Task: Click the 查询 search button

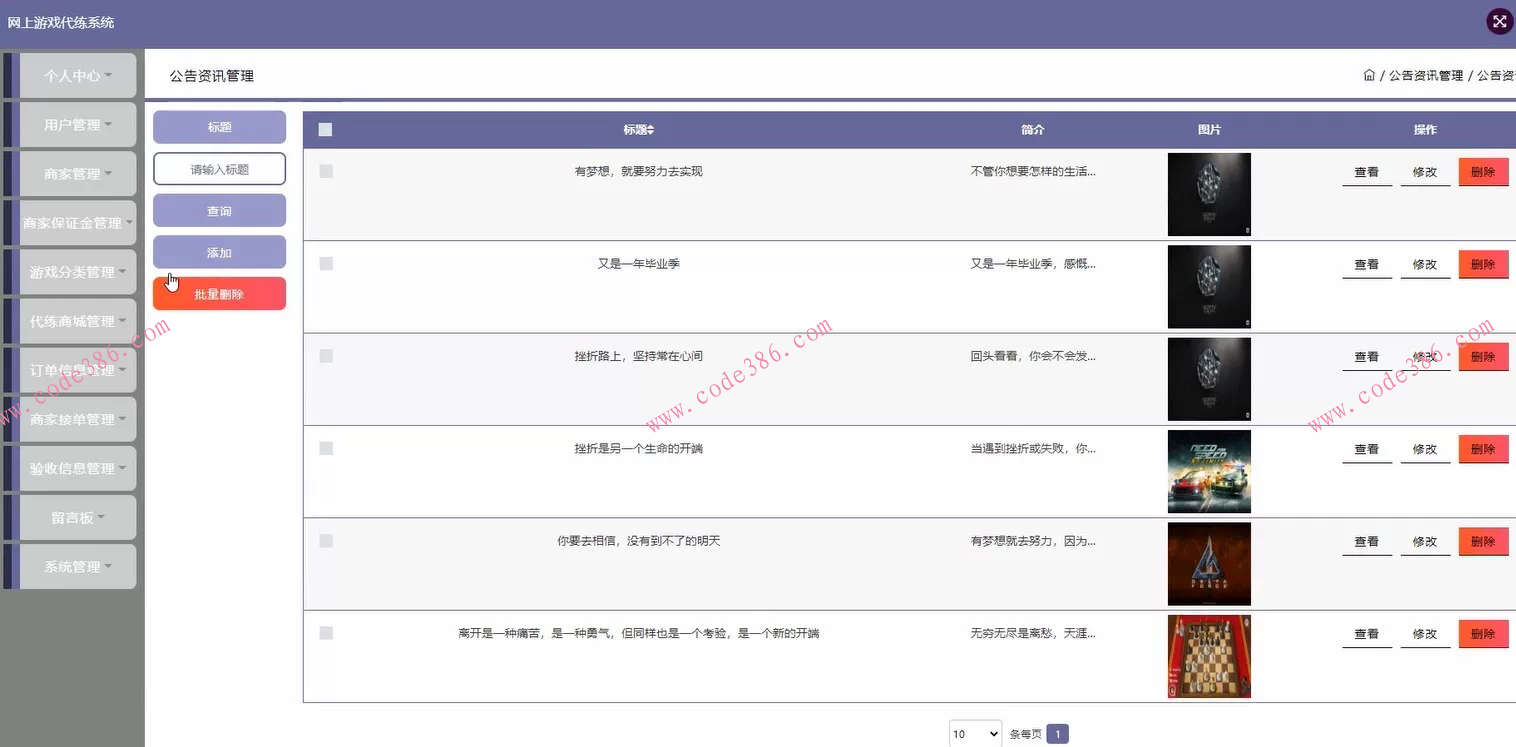Action: [219, 211]
